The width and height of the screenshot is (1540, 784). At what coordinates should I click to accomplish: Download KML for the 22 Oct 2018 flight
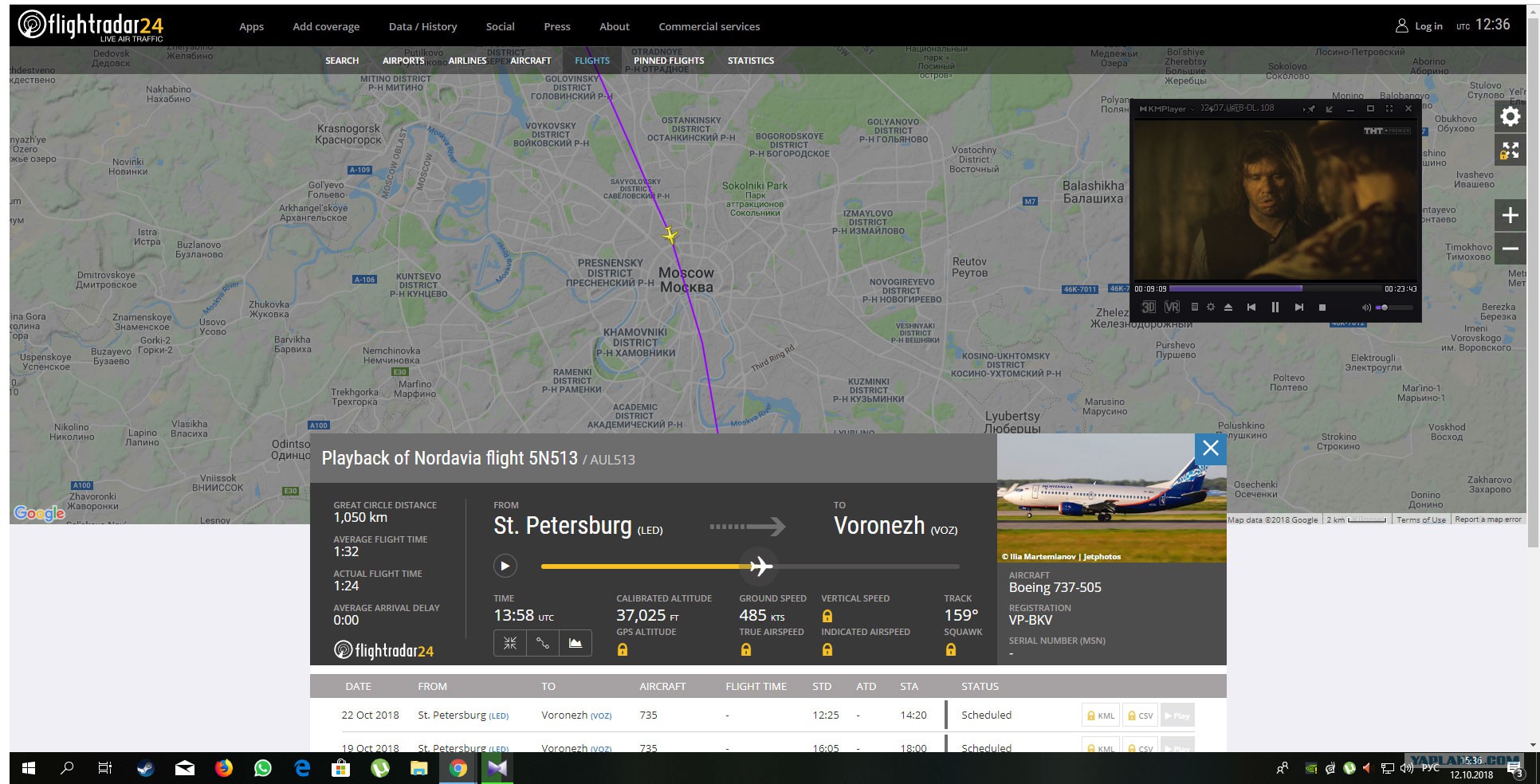tap(1101, 715)
